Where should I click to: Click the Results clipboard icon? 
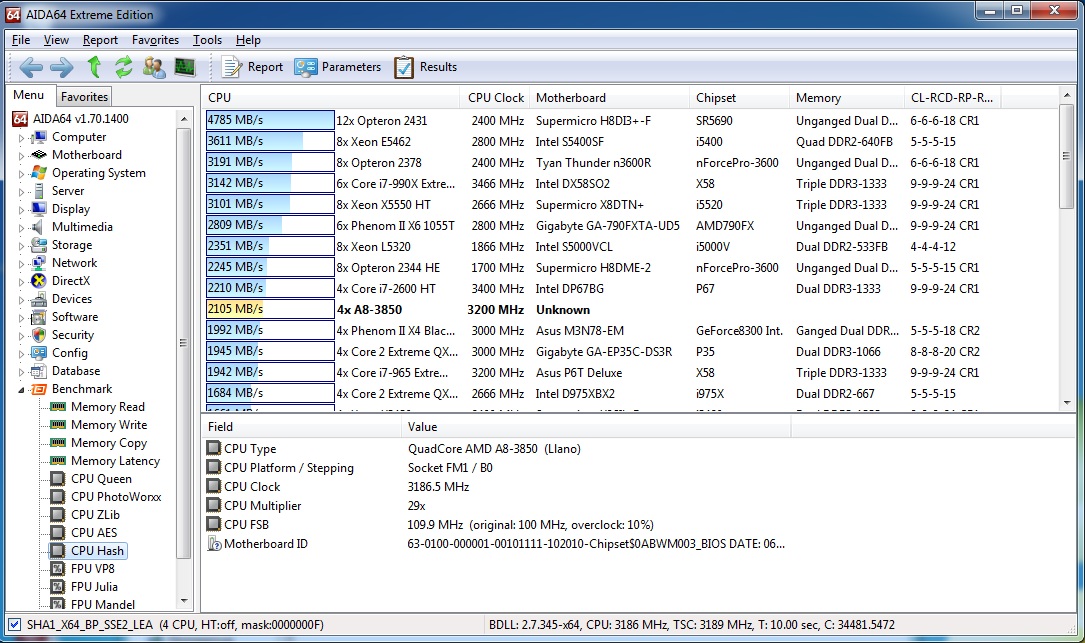pyautogui.click(x=404, y=67)
